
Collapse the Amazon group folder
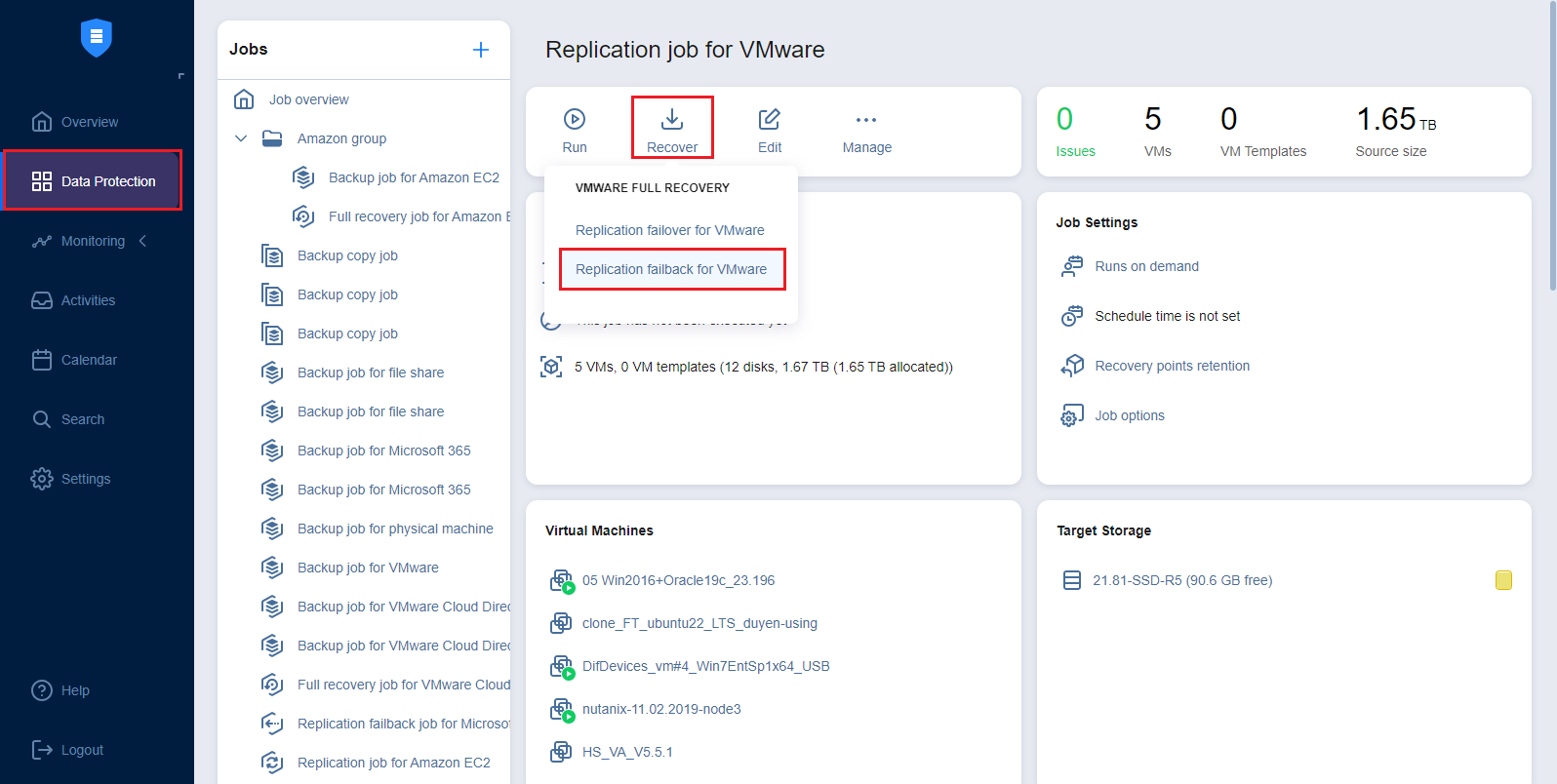241,138
